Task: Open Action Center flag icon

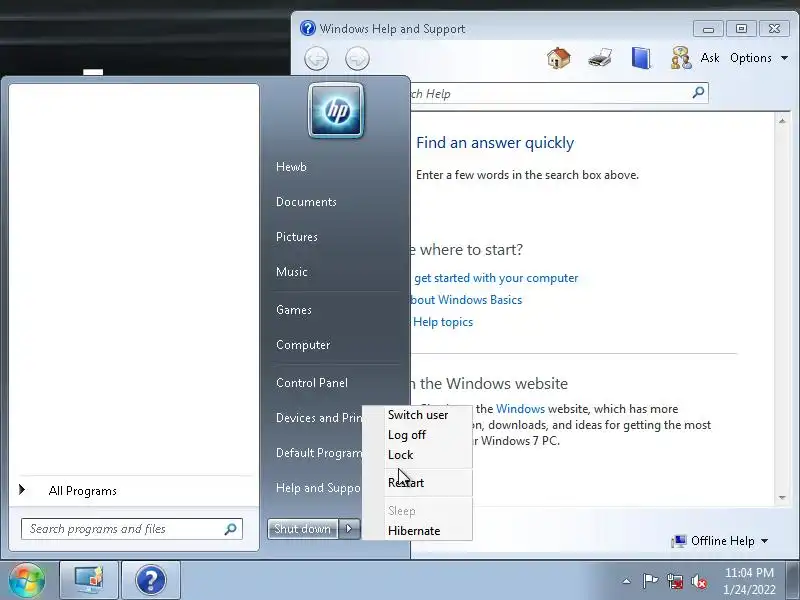Action: point(650,581)
